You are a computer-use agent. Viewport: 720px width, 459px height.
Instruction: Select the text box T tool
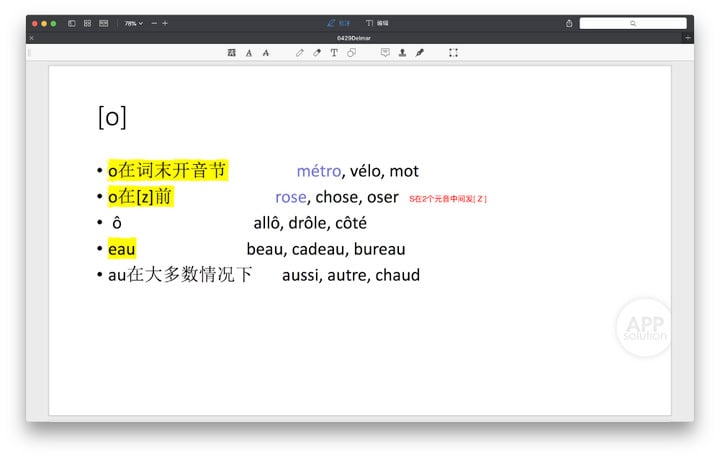coord(334,53)
